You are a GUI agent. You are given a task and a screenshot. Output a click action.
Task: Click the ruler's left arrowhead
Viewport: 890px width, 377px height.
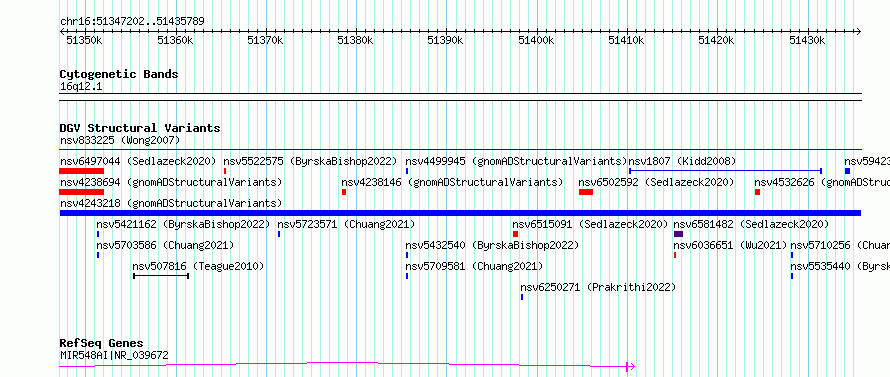tap(62, 31)
